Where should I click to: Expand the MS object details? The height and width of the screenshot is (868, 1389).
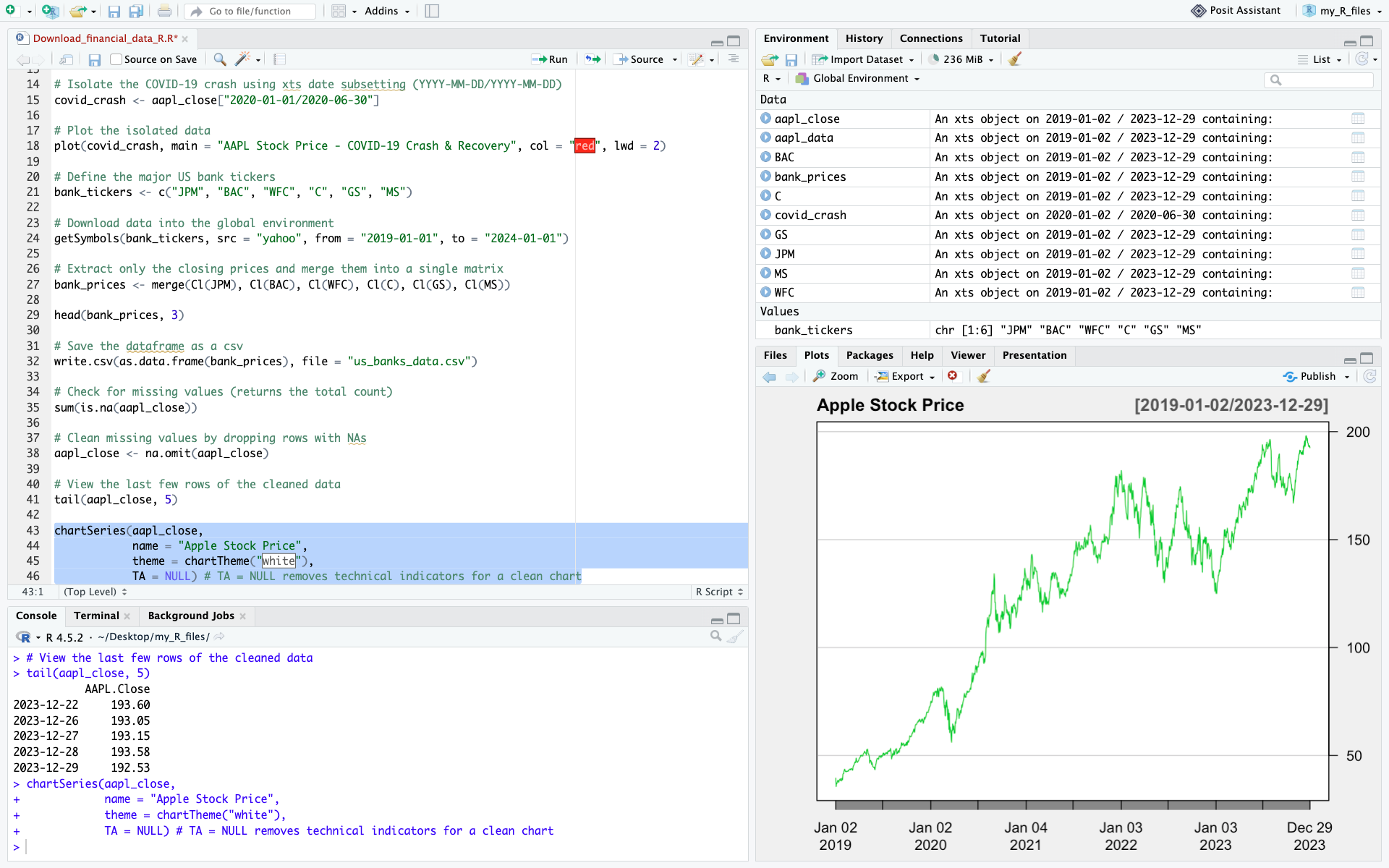[x=765, y=273]
